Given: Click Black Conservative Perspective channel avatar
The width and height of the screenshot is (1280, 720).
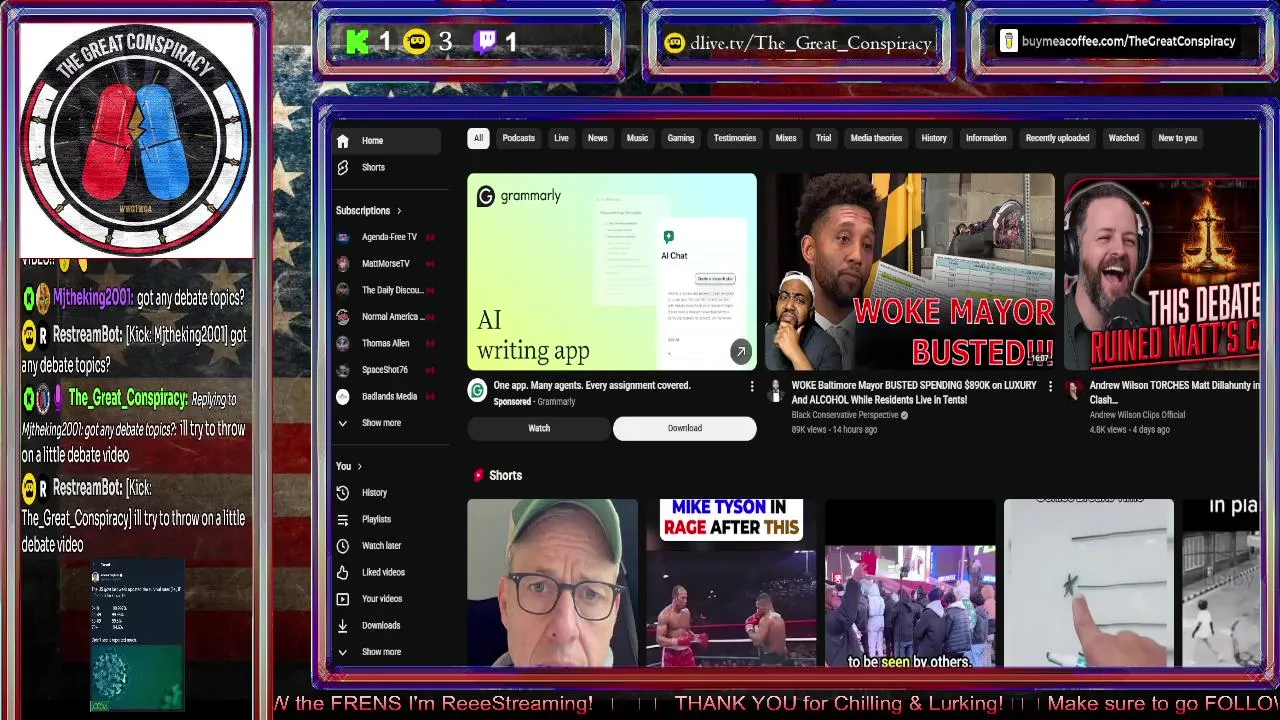Looking at the screenshot, I should click(x=776, y=390).
